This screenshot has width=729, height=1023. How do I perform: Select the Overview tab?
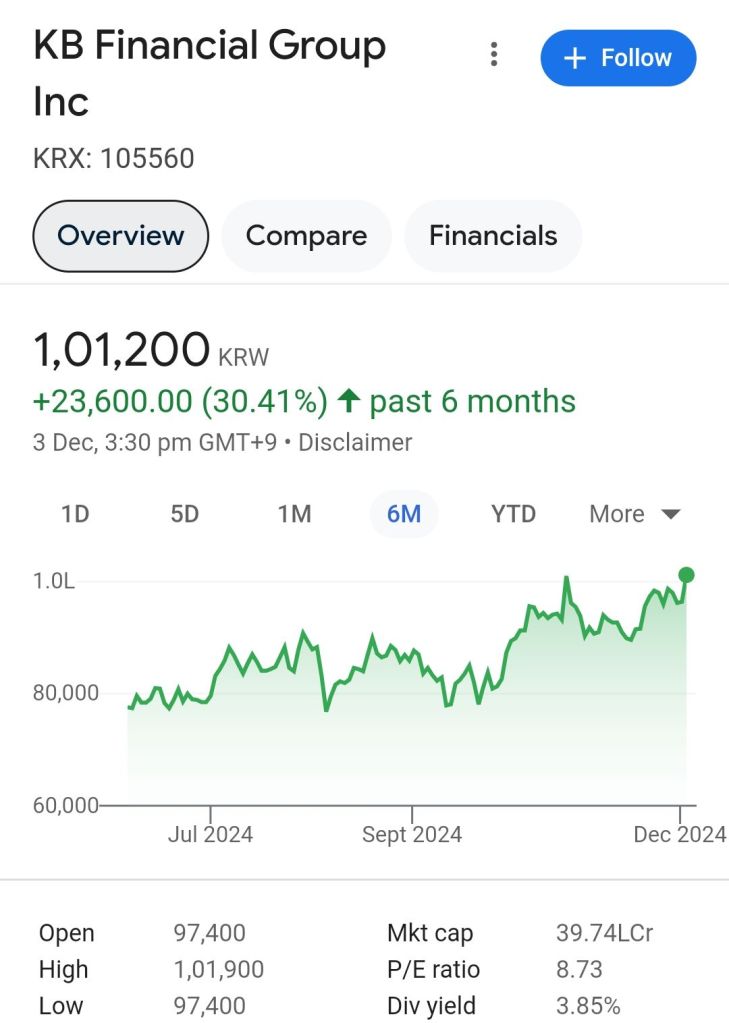(121, 236)
